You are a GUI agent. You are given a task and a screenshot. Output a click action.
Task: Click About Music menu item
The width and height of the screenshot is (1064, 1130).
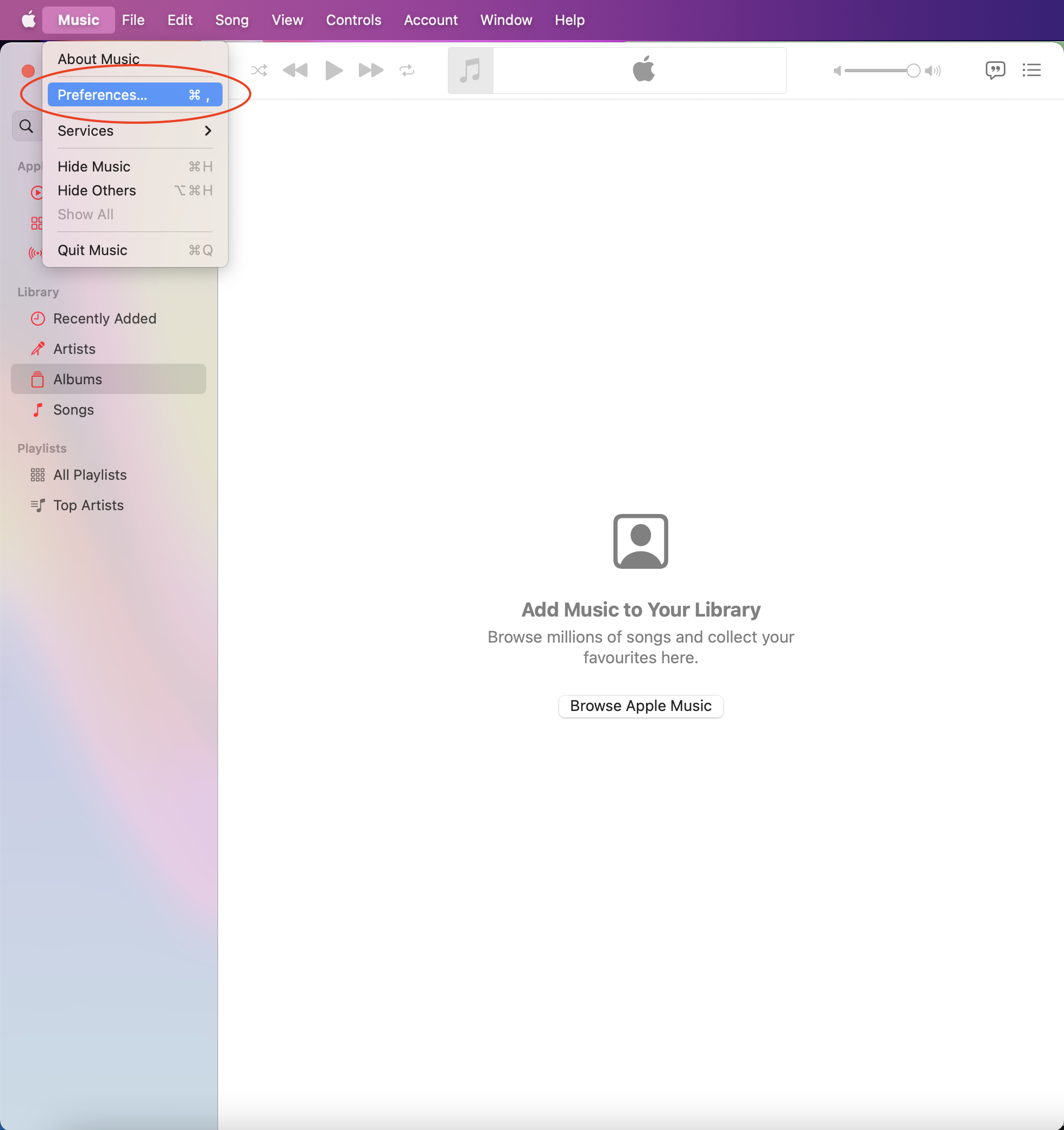point(98,57)
